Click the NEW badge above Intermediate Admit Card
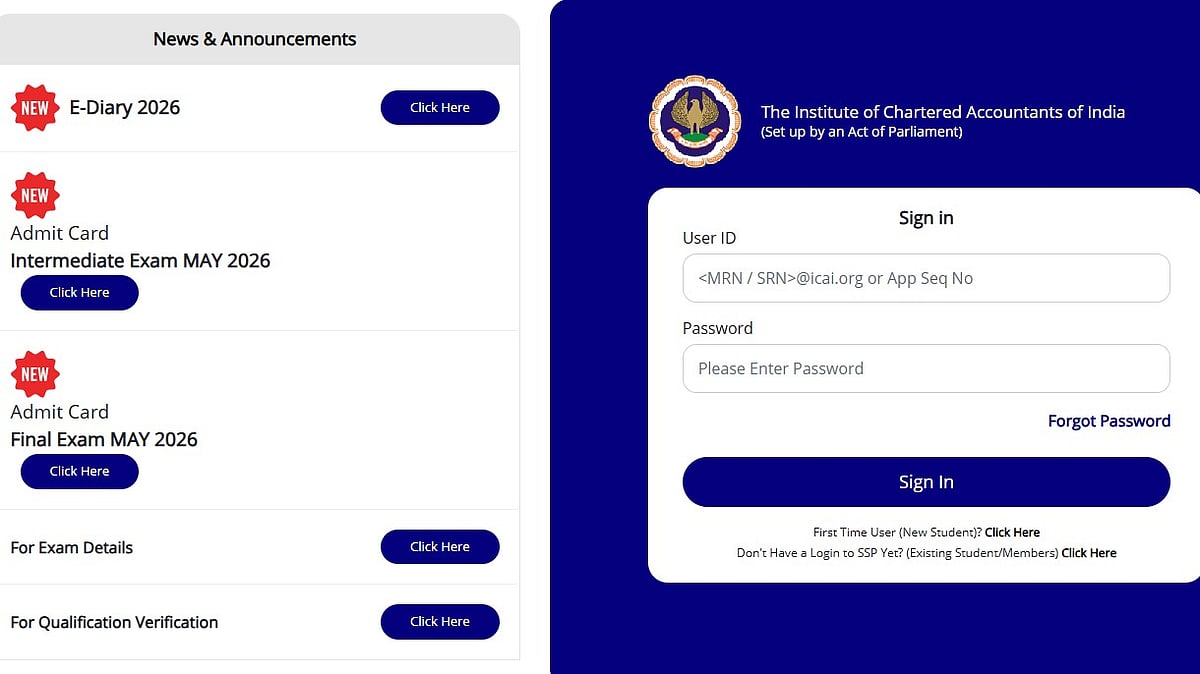Image resolution: width=1200 pixels, height=674 pixels. coord(35,196)
